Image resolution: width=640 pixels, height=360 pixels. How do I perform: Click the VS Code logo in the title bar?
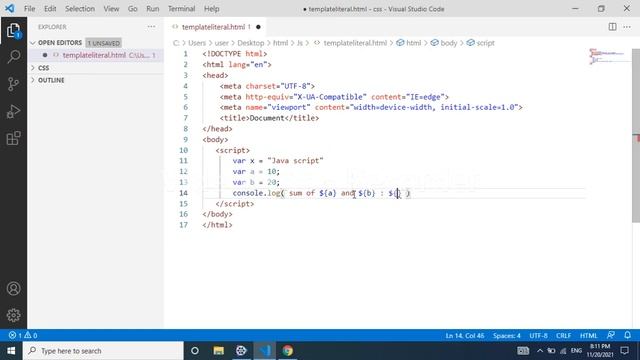point(10,8)
